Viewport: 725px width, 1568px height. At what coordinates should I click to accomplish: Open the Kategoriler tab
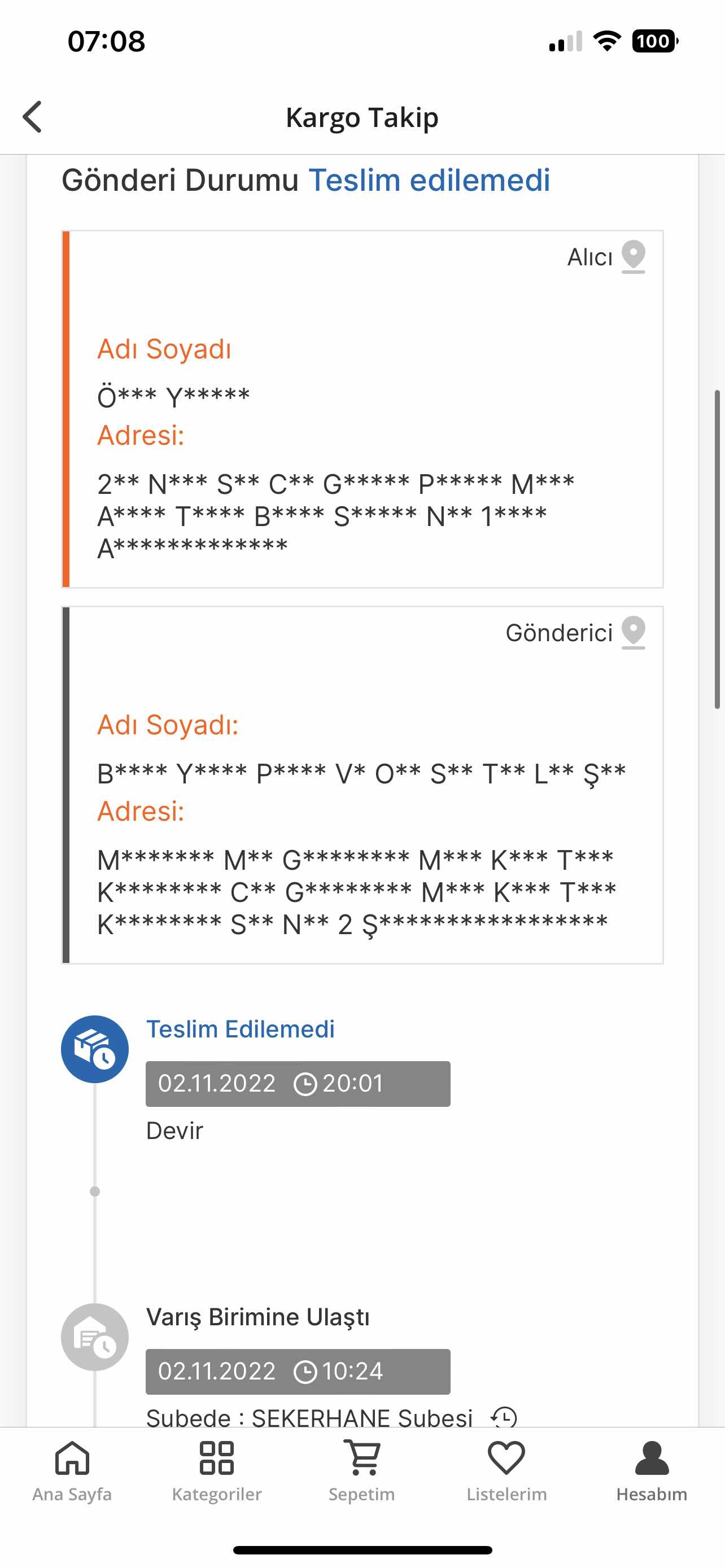(x=217, y=1470)
